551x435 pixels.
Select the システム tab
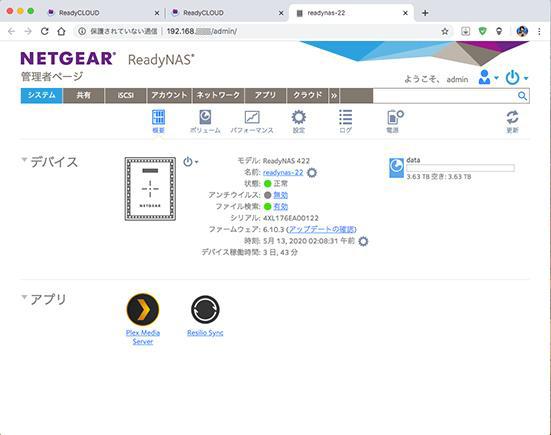[41, 96]
